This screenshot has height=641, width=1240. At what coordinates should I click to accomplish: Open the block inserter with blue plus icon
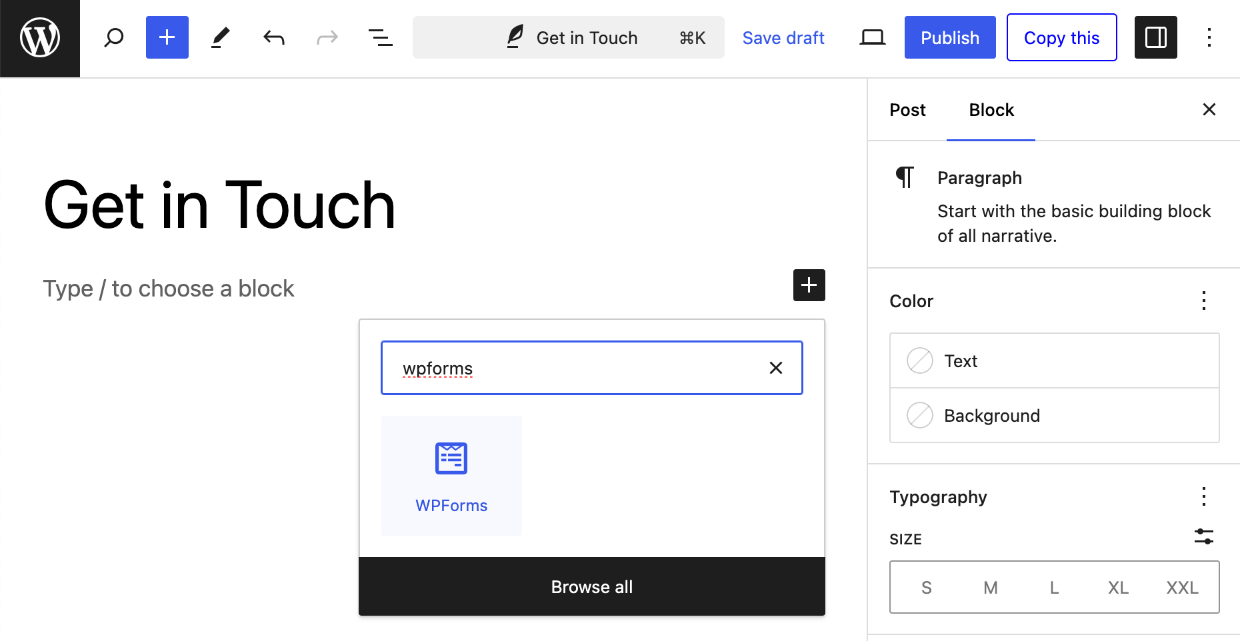pyautogui.click(x=166, y=37)
